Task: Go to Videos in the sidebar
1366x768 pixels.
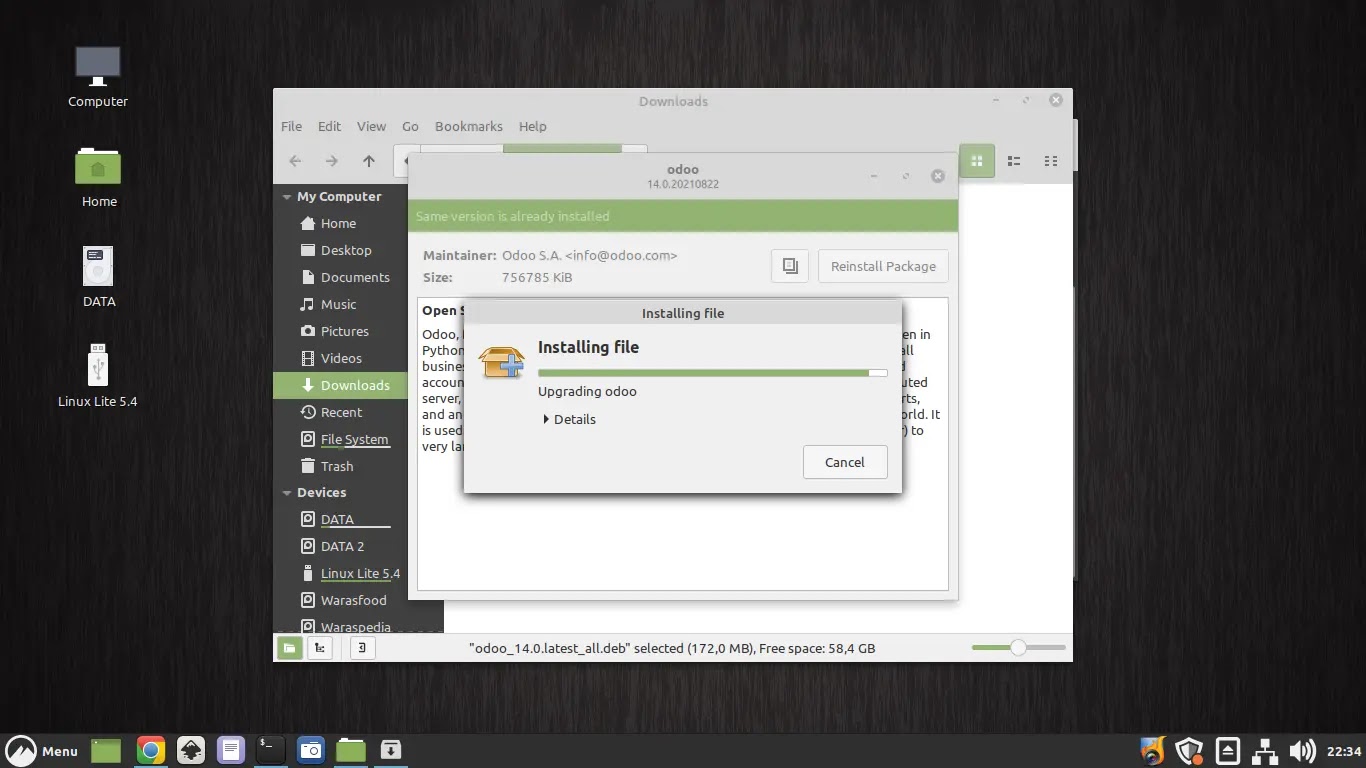Action: click(340, 358)
